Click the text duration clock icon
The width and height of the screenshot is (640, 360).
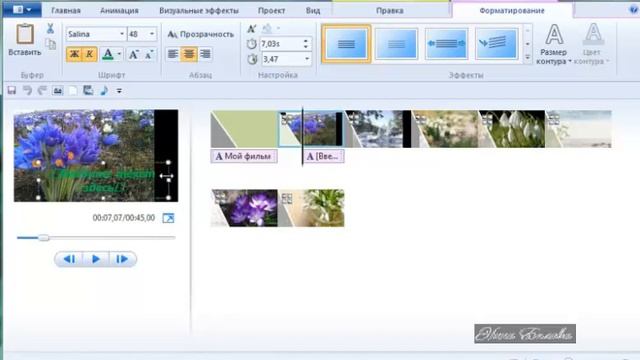click(252, 59)
